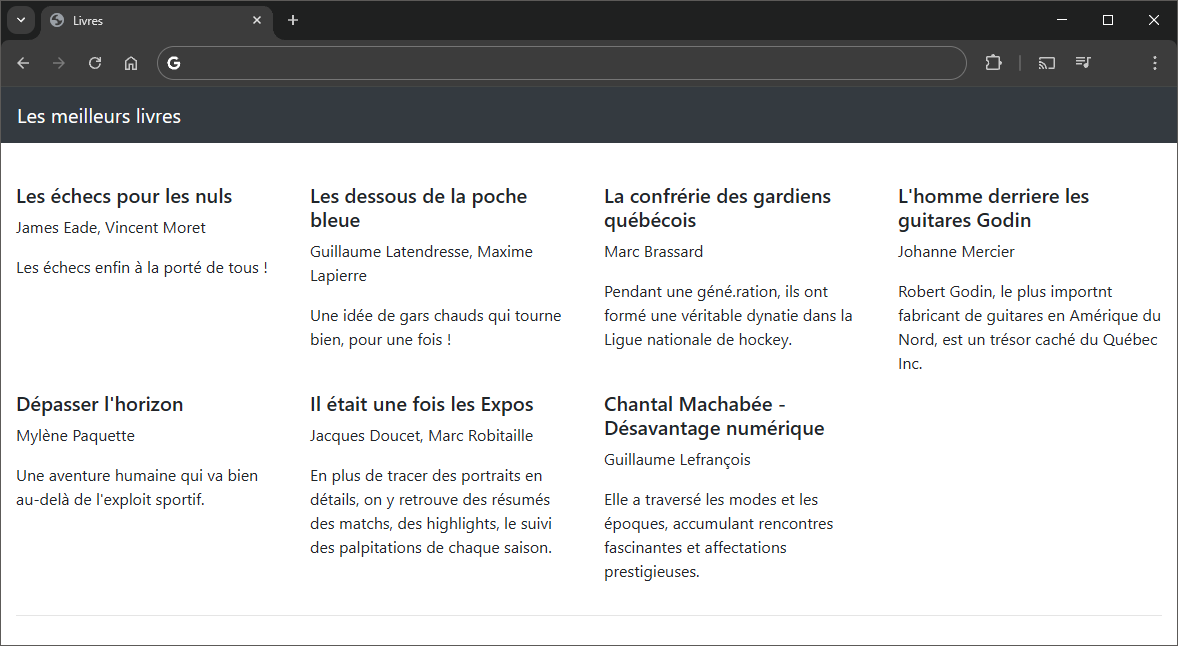Image resolution: width=1178 pixels, height=646 pixels.
Task: Click author Marc Brassard
Action: tap(654, 252)
